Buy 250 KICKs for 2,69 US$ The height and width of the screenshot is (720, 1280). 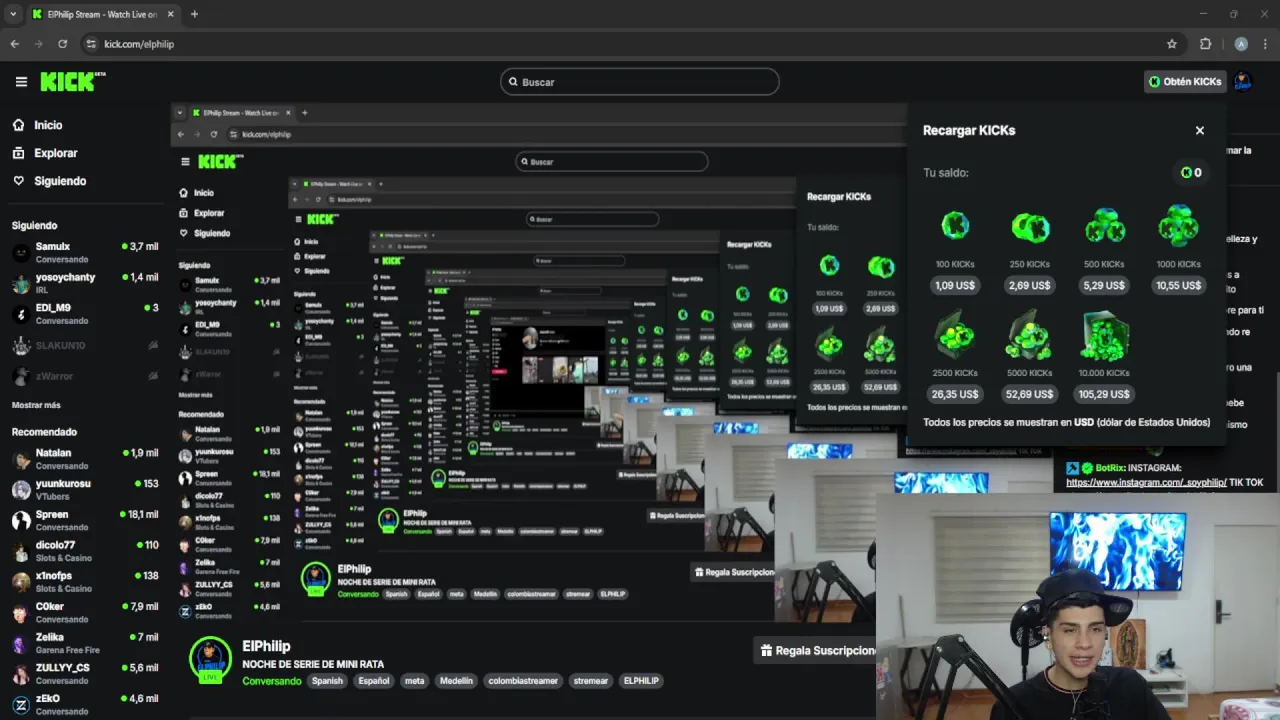(1030, 285)
